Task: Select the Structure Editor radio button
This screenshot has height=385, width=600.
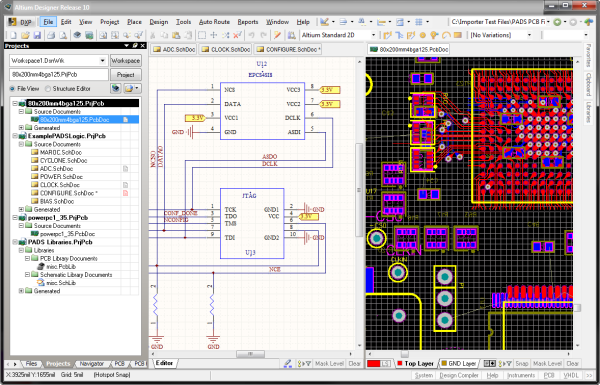Action: pyautogui.click(x=48, y=88)
